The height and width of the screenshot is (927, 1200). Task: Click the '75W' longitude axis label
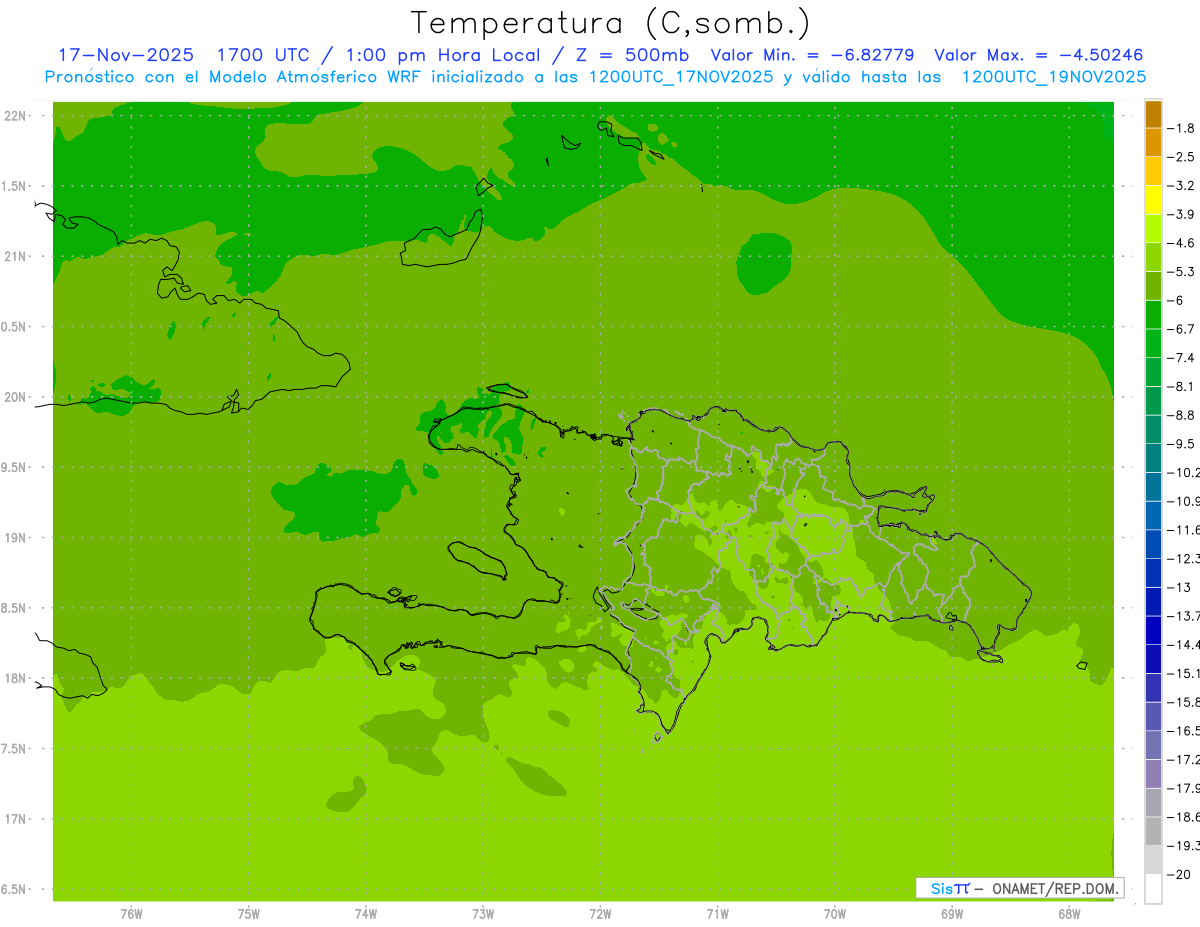click(x=249, y=914)
